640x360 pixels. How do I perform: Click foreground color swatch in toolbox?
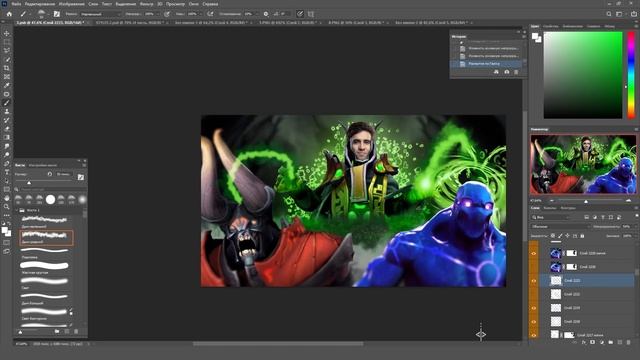[x=4, y=231]
